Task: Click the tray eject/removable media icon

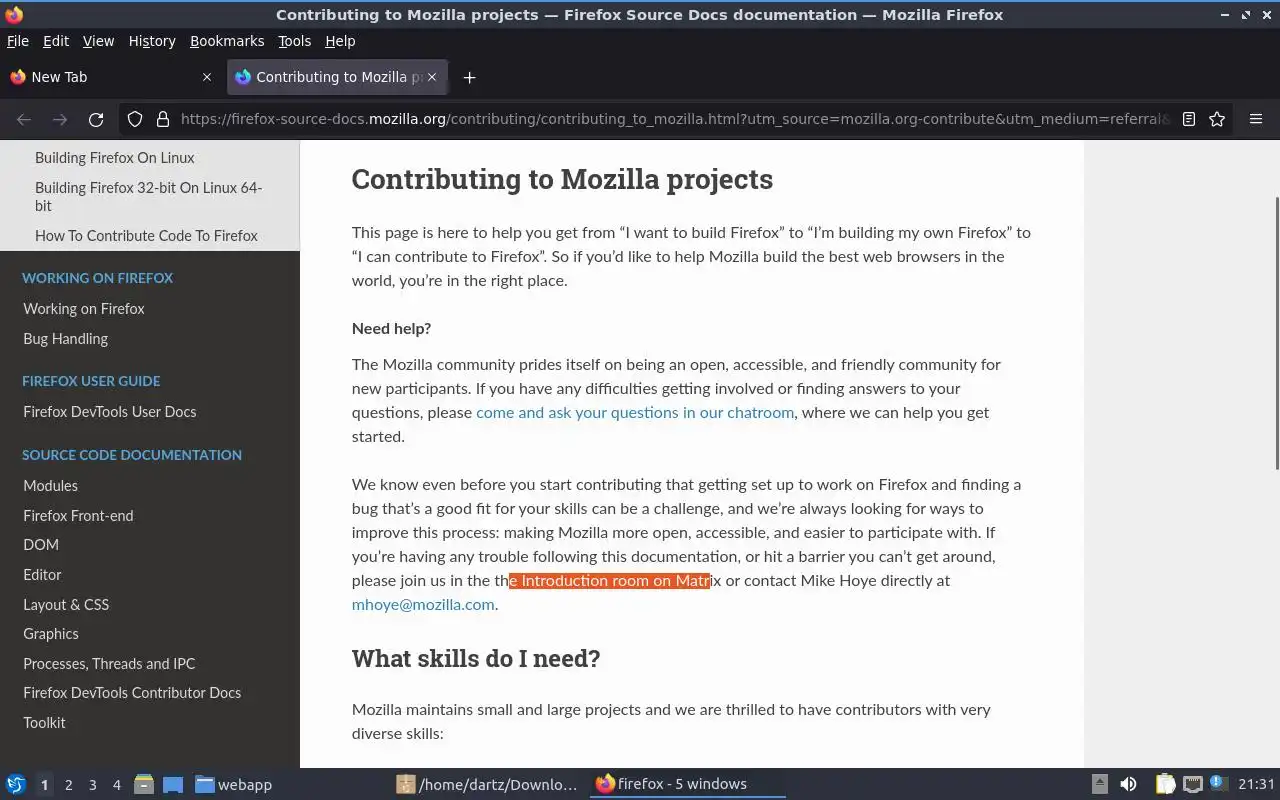Action: [1099, 784]
